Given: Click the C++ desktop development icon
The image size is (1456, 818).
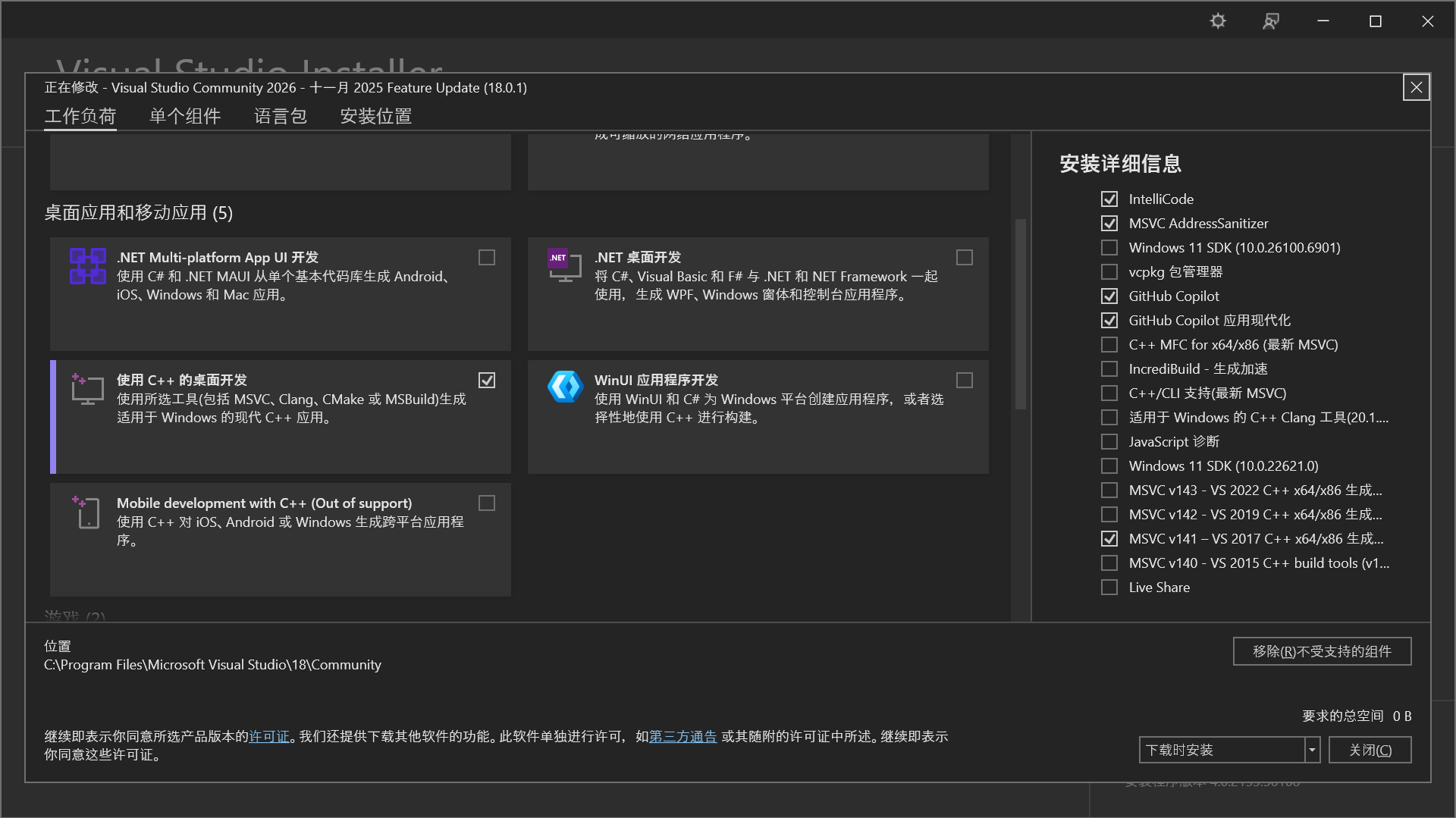Looking at the screenshot, I should (87, 389).
